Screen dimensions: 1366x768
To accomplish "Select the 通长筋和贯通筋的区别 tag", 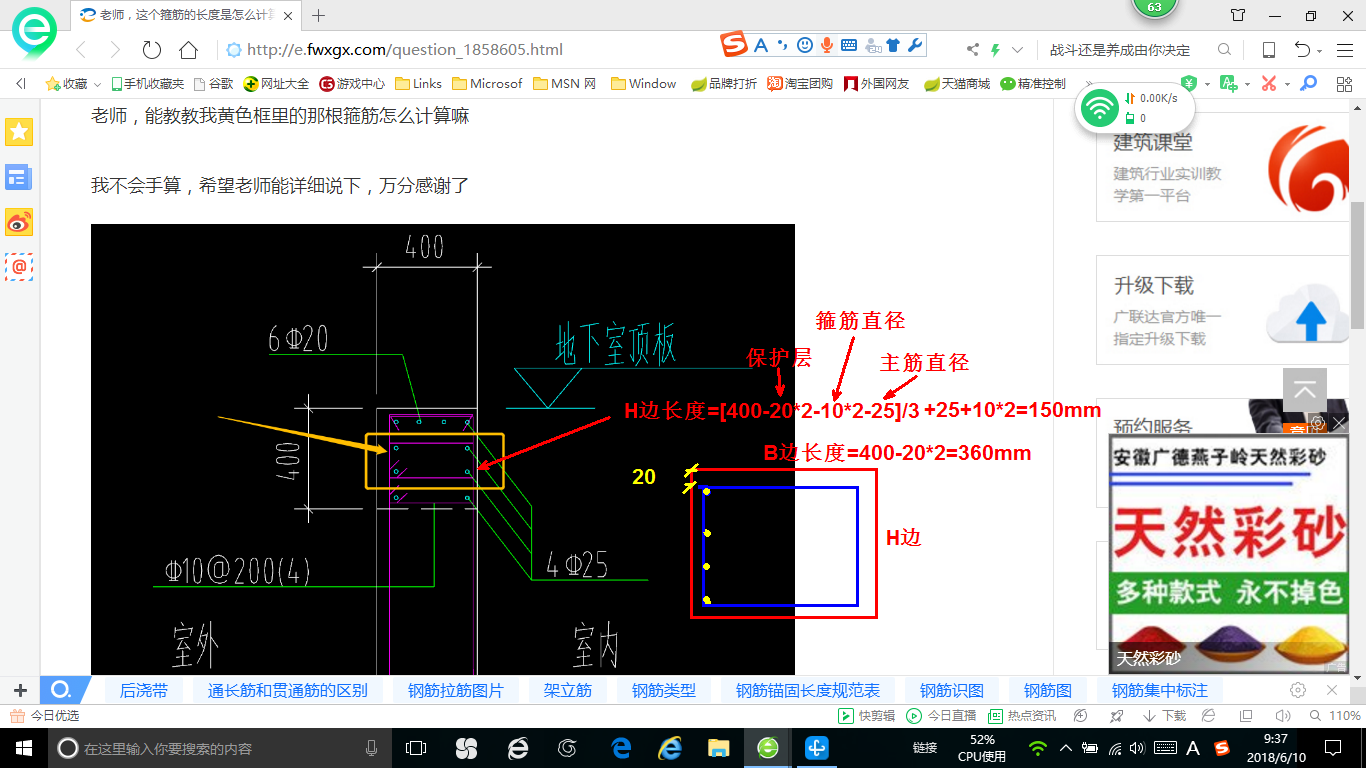I will [288, 690].
